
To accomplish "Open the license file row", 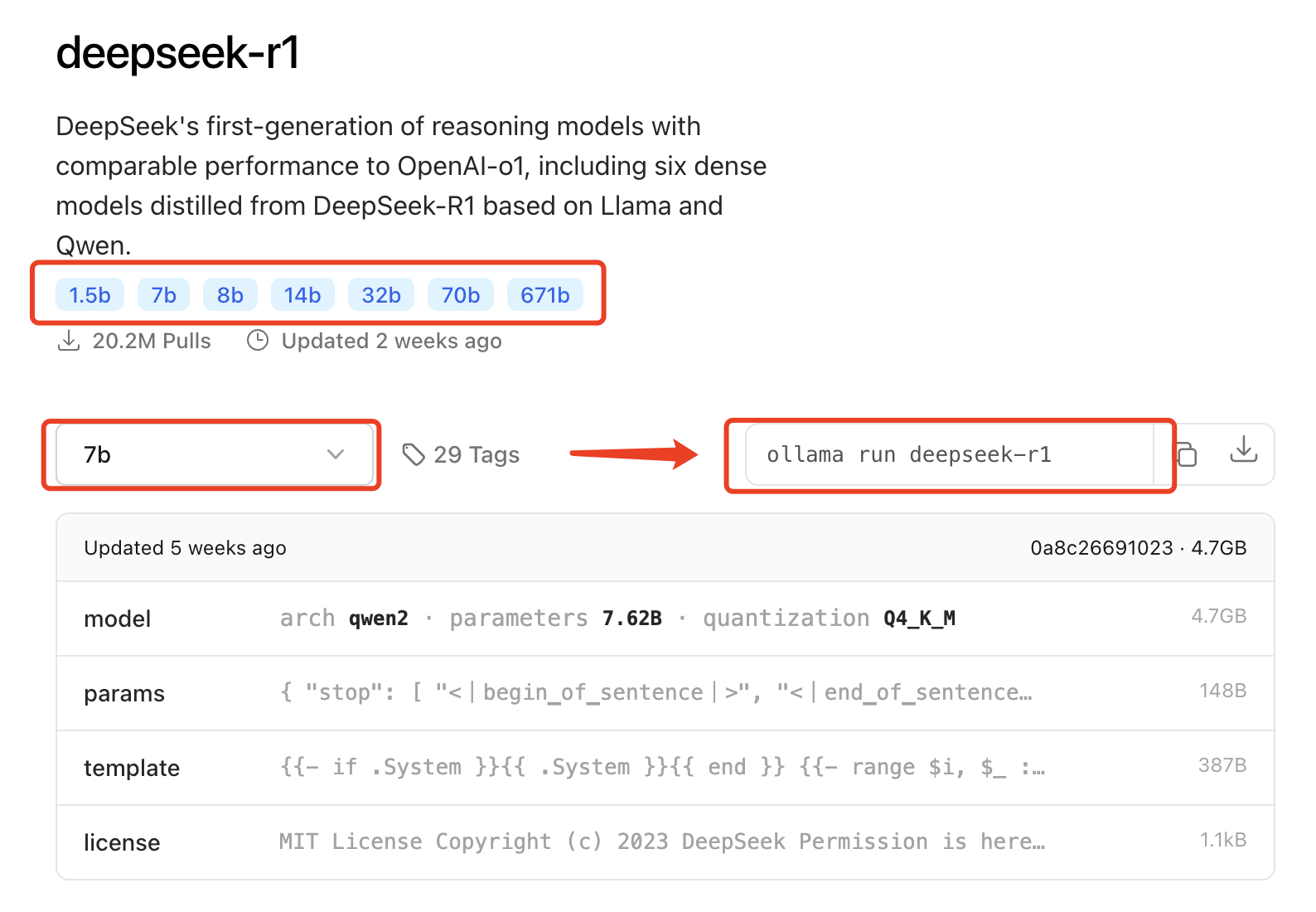I will coord(665,842).
